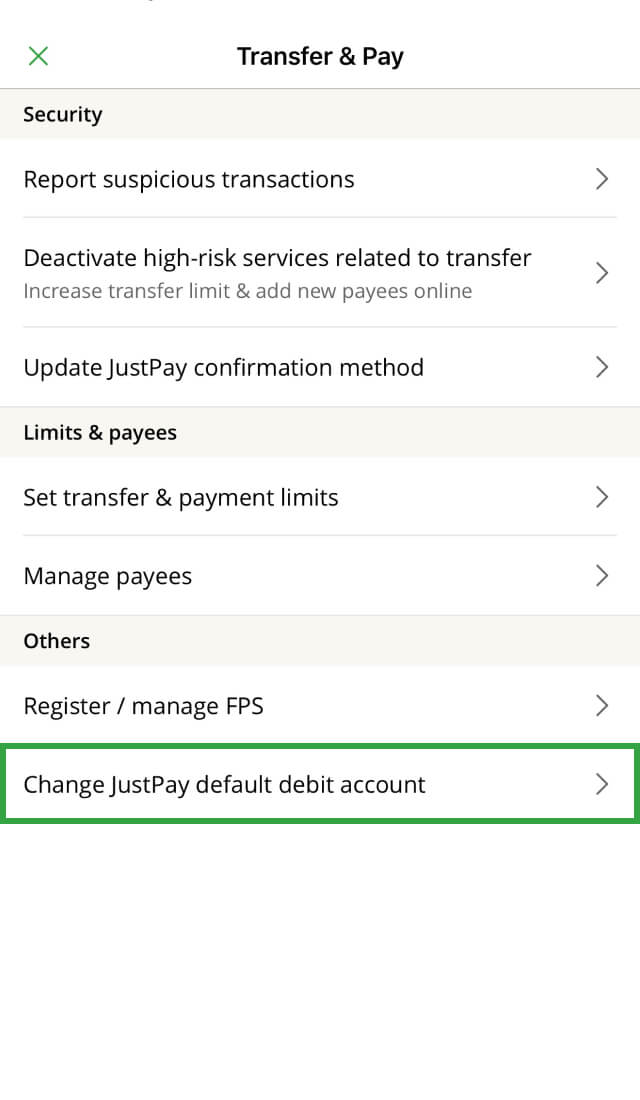Tap the arrow next to Deactivate high-risk services
This screenshot has width=640, height=1100.
[601, 273]
